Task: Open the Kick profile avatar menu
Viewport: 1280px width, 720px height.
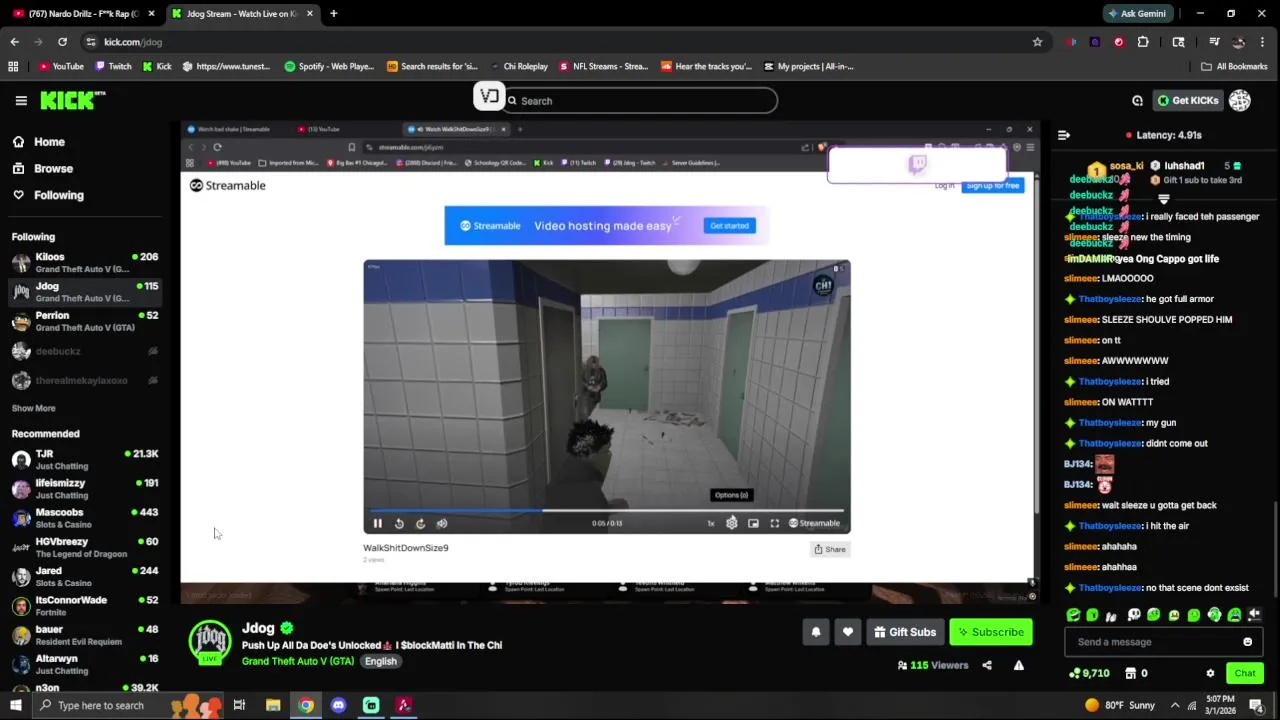Action: 1240,101
